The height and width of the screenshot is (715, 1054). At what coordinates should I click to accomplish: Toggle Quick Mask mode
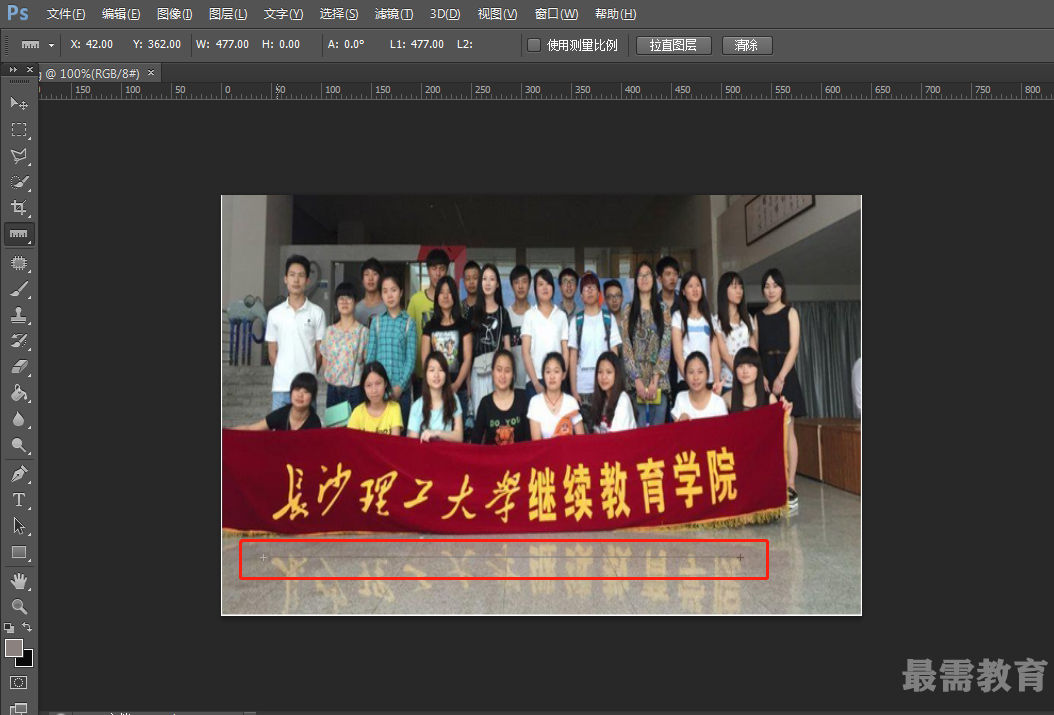click(19, 683)
